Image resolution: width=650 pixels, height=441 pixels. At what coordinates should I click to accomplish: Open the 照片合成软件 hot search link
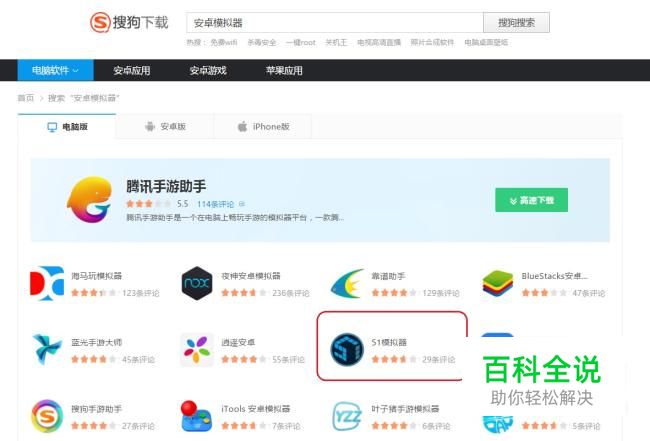(432, 42)
